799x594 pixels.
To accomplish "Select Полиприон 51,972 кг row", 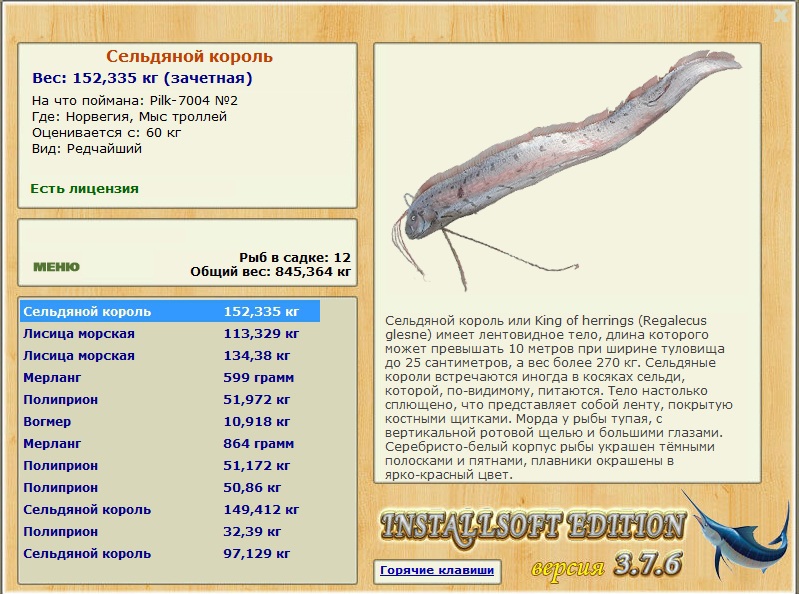I will pyautogui.click(x=170, y=399).
